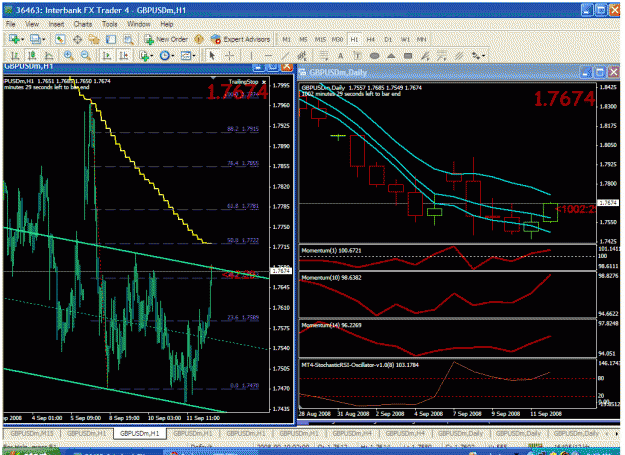
Task: Open the Insert menu
Action: tap(56, 24)
